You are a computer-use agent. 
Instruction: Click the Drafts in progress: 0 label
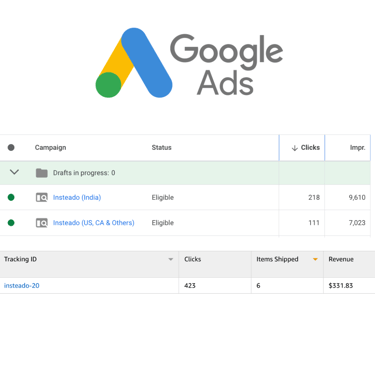tap(84, 173)
